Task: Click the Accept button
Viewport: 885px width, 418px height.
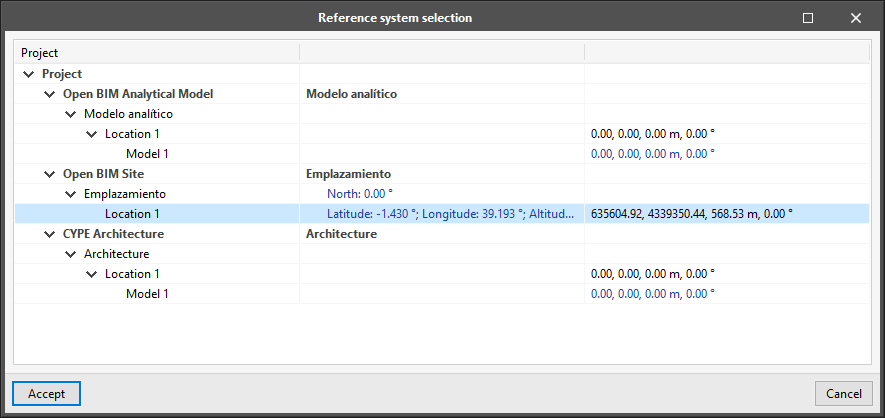Action: pos(46,394)
